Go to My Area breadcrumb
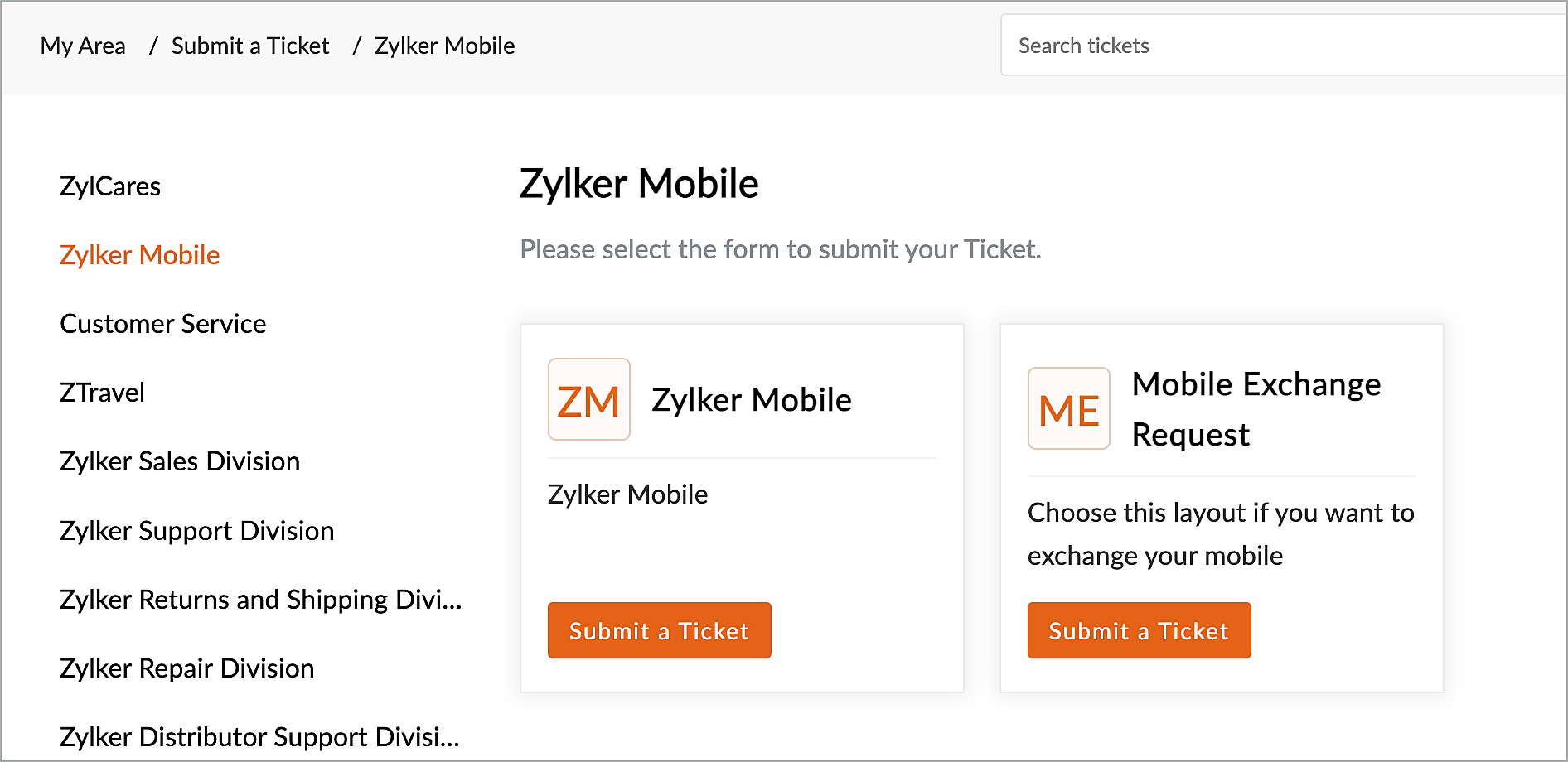Screen dimensions: 1568x762 (83, 46)
